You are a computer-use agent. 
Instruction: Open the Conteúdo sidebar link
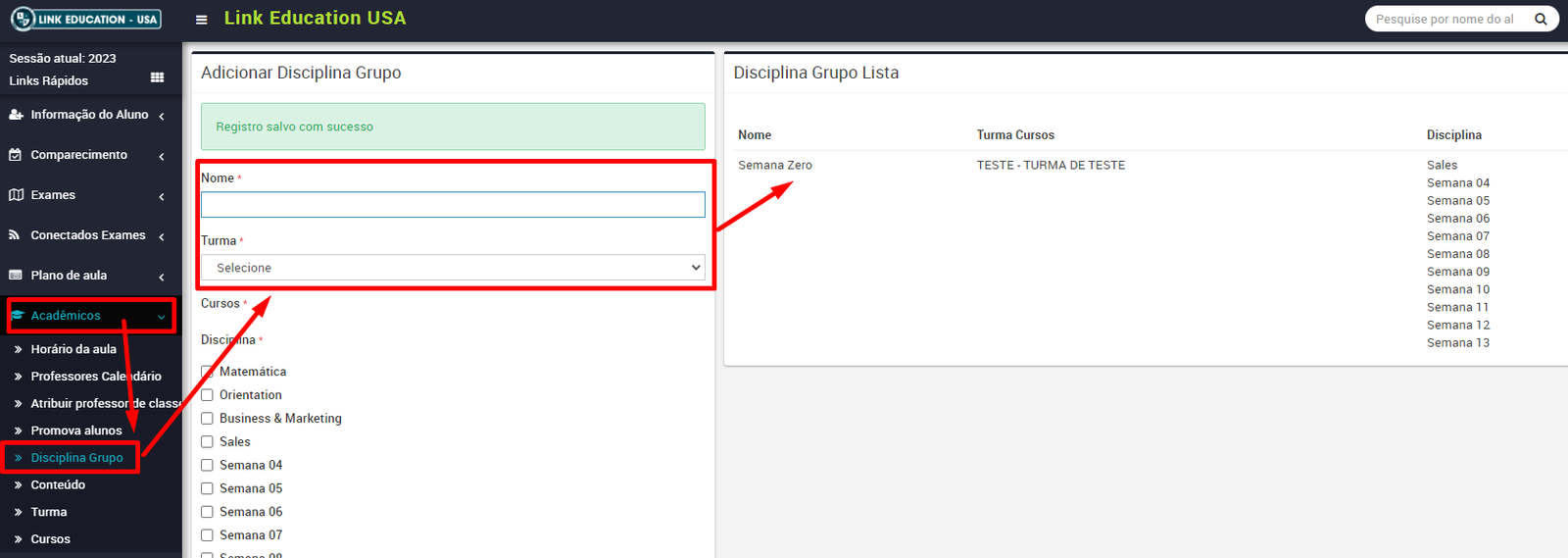pyautogui.click(x=58, y=484)
